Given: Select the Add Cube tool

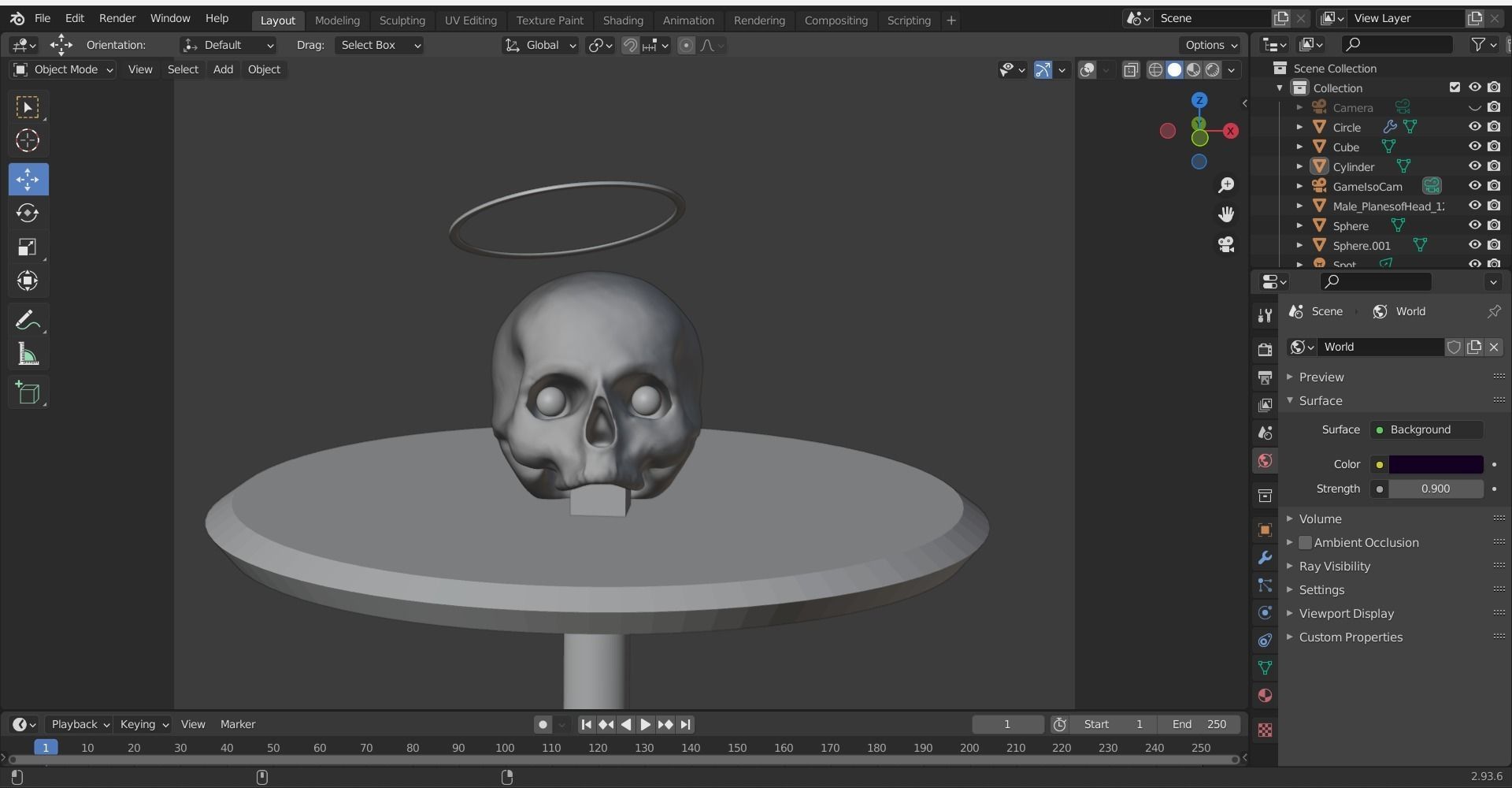Looking at the screenshot, I should coord(28,392).
